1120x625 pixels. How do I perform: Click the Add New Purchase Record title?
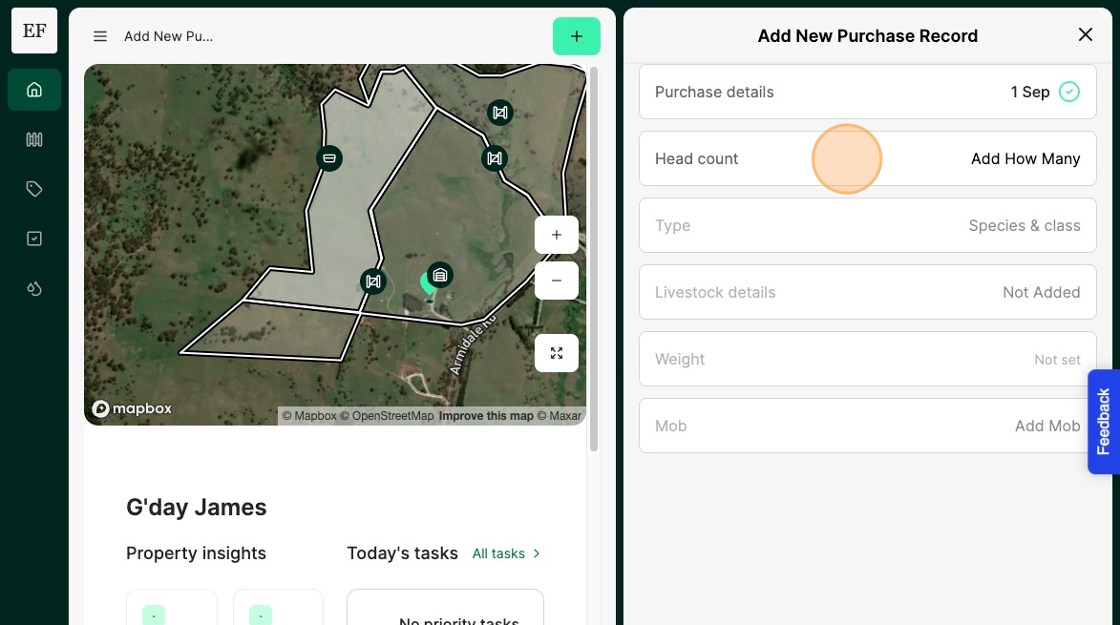coord(867,36)
